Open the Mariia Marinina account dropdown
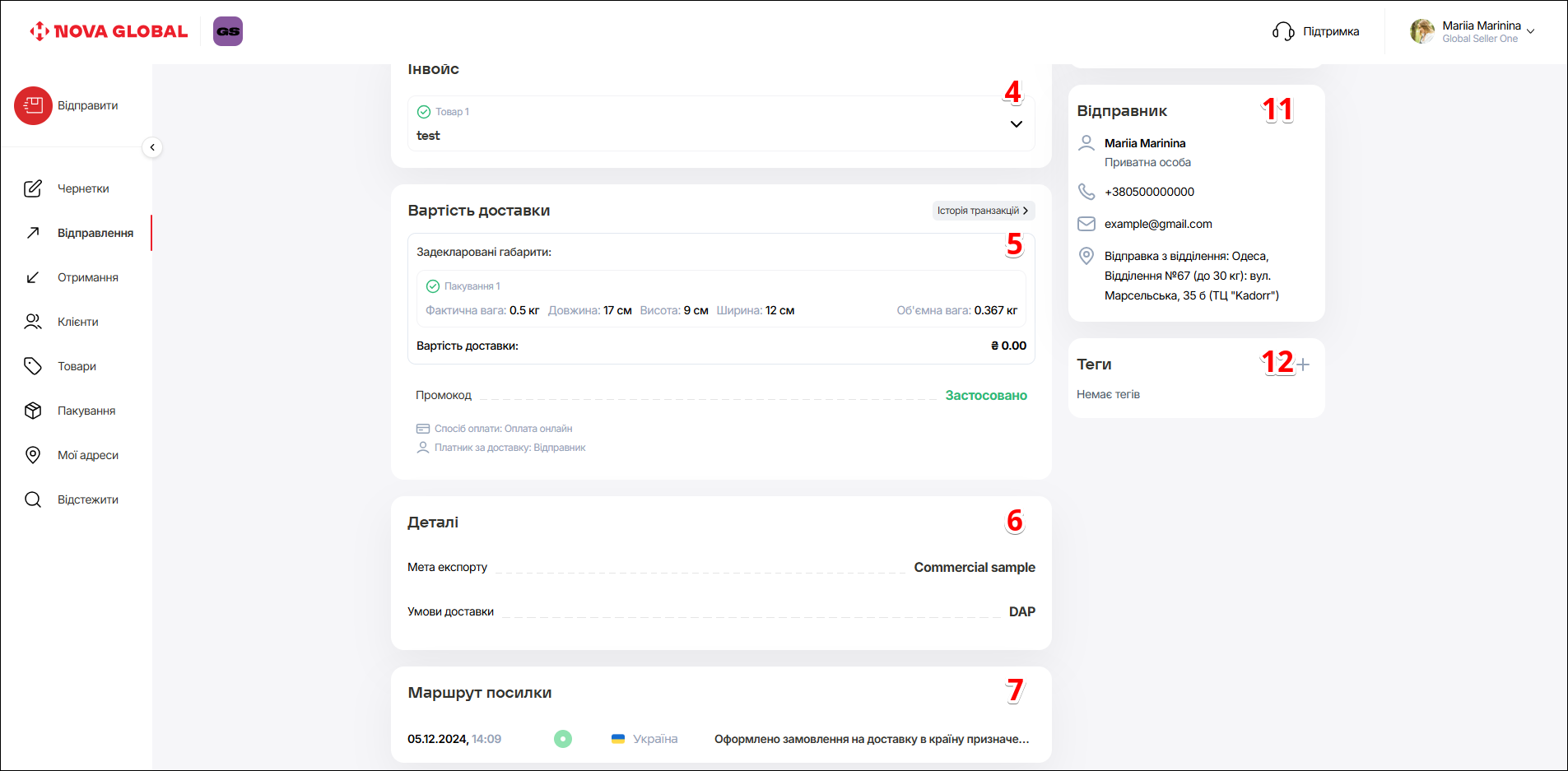1568x771 pixels. [1530, 31]
